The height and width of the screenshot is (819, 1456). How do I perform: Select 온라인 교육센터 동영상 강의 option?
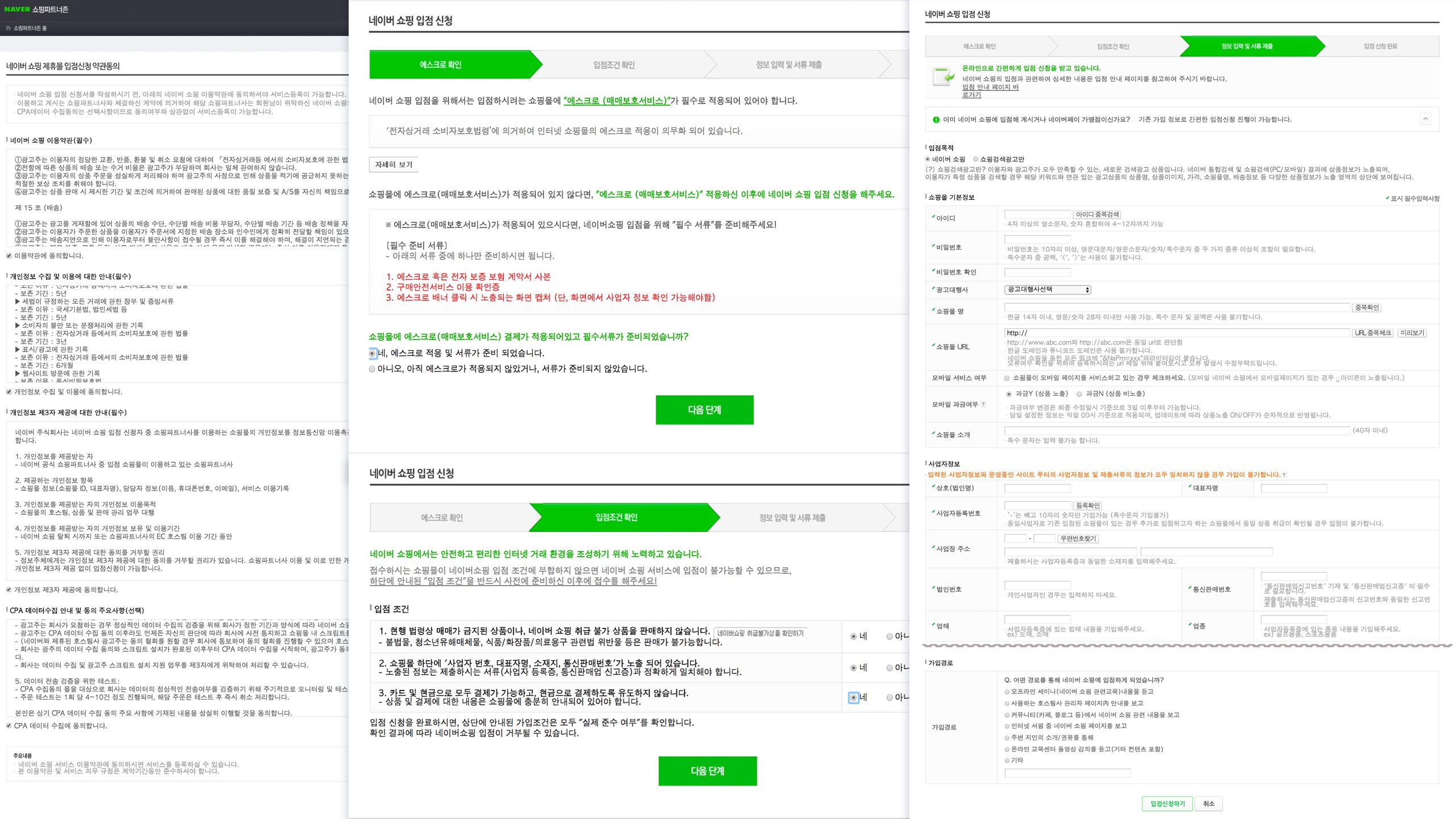pos(1007,749)
